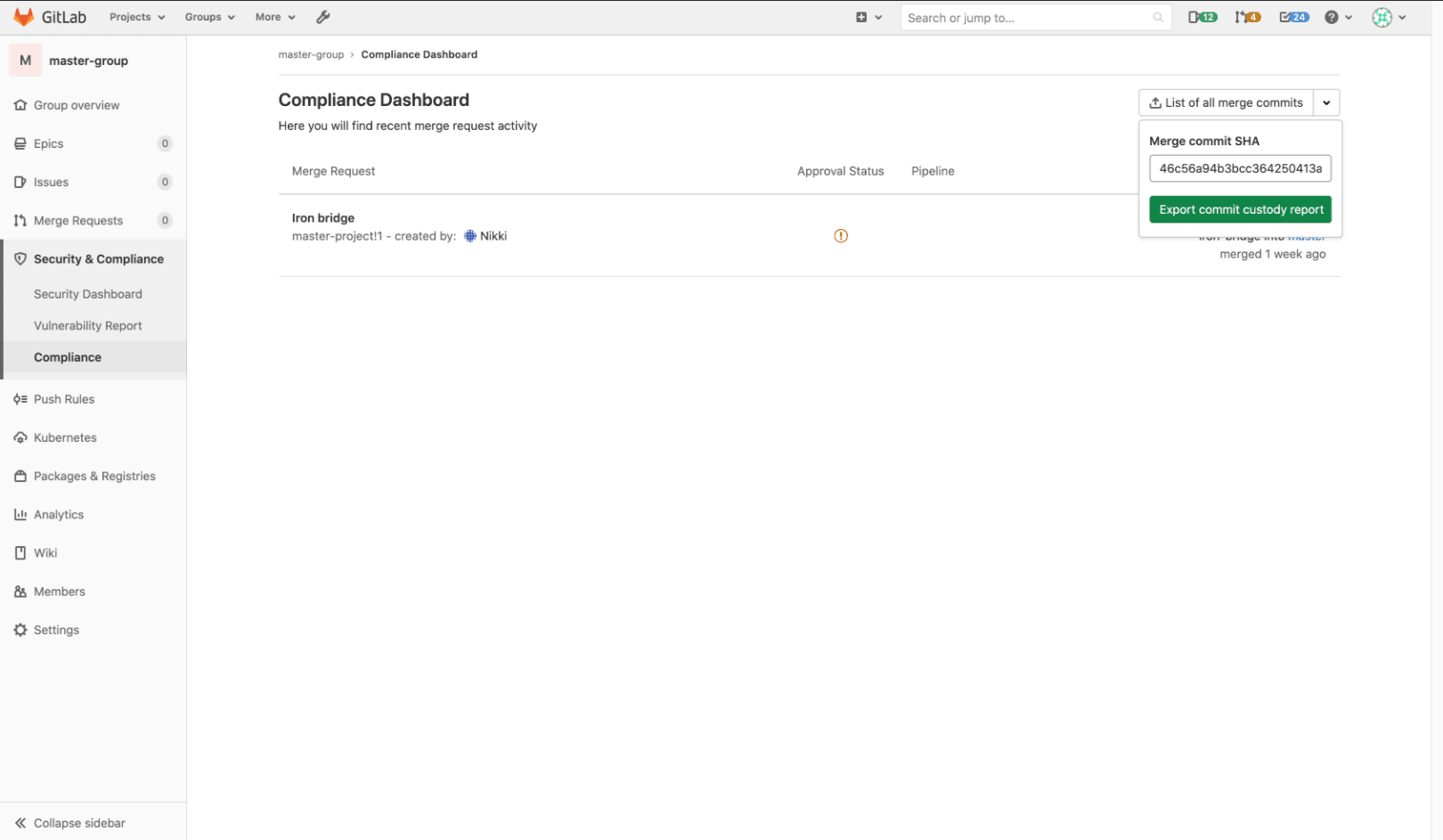This screenshot has width=1443, height=840.
Task: Select List of all merge commits
Action: [1226, 102]
